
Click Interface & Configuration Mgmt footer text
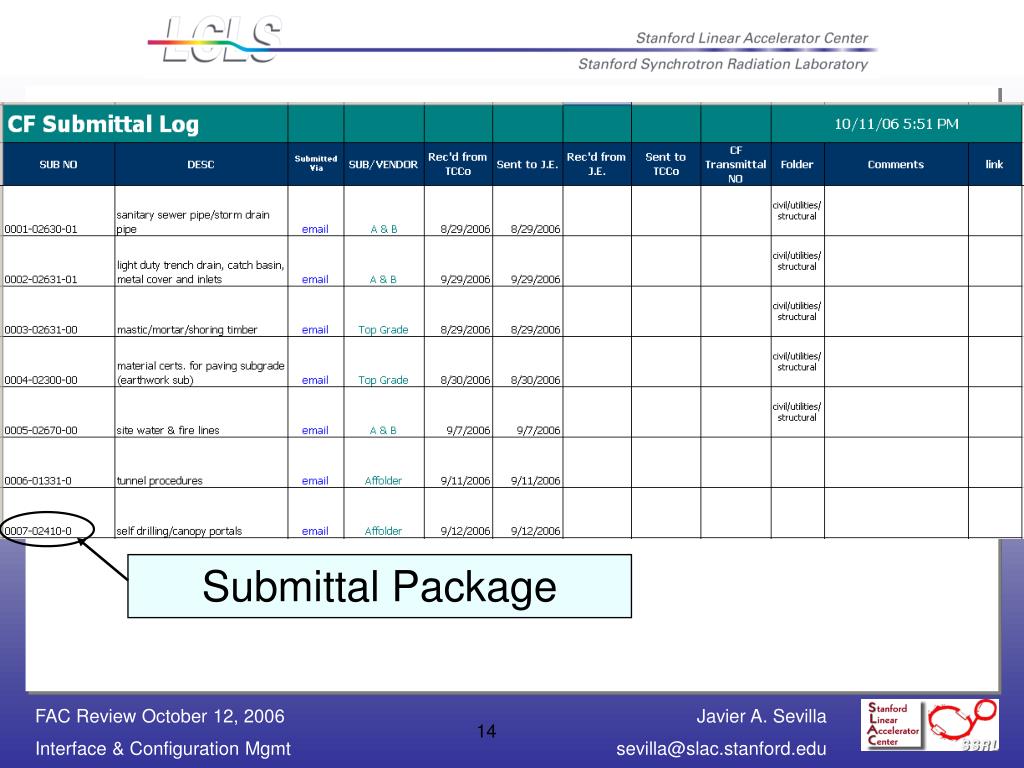click(x=163, y=748)
